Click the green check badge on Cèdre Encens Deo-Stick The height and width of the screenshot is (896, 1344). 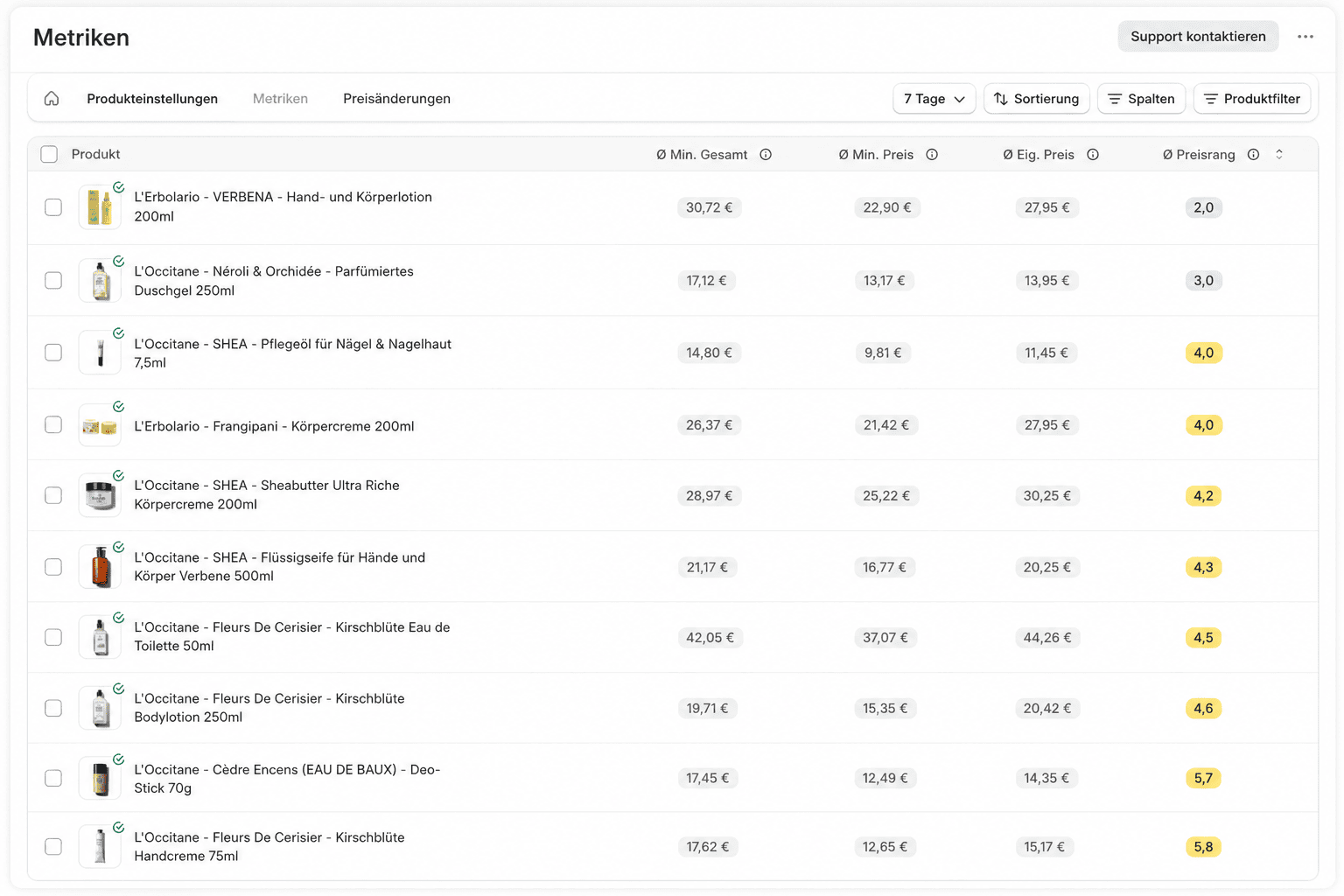point(118,759)
